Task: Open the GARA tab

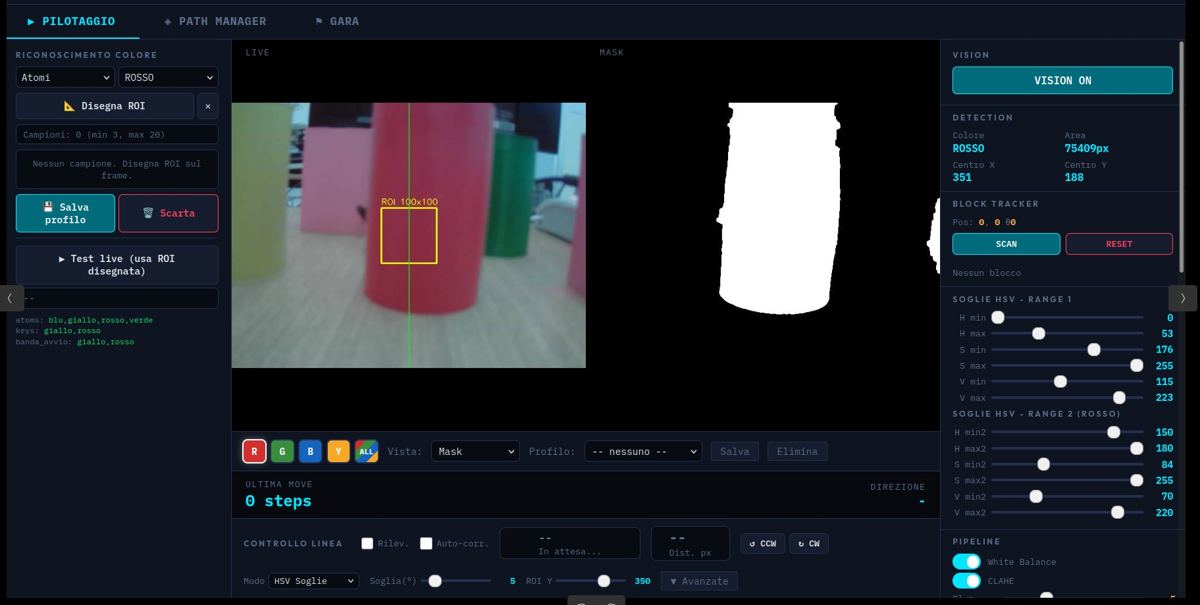Action: tap(337, 21)
